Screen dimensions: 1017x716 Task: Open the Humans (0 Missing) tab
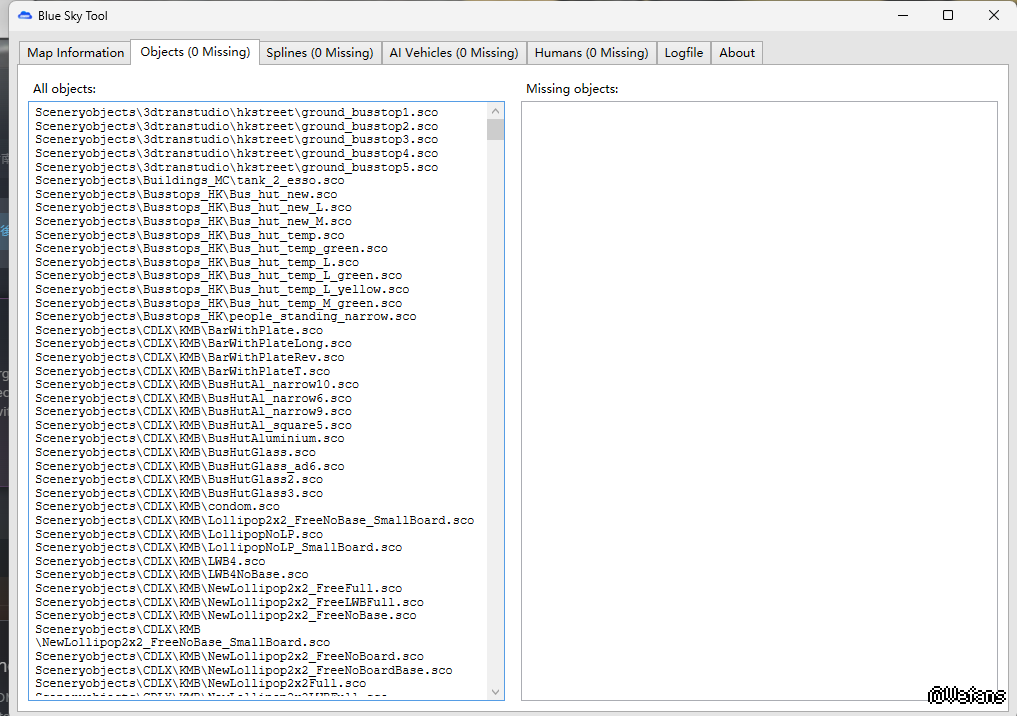591,53
